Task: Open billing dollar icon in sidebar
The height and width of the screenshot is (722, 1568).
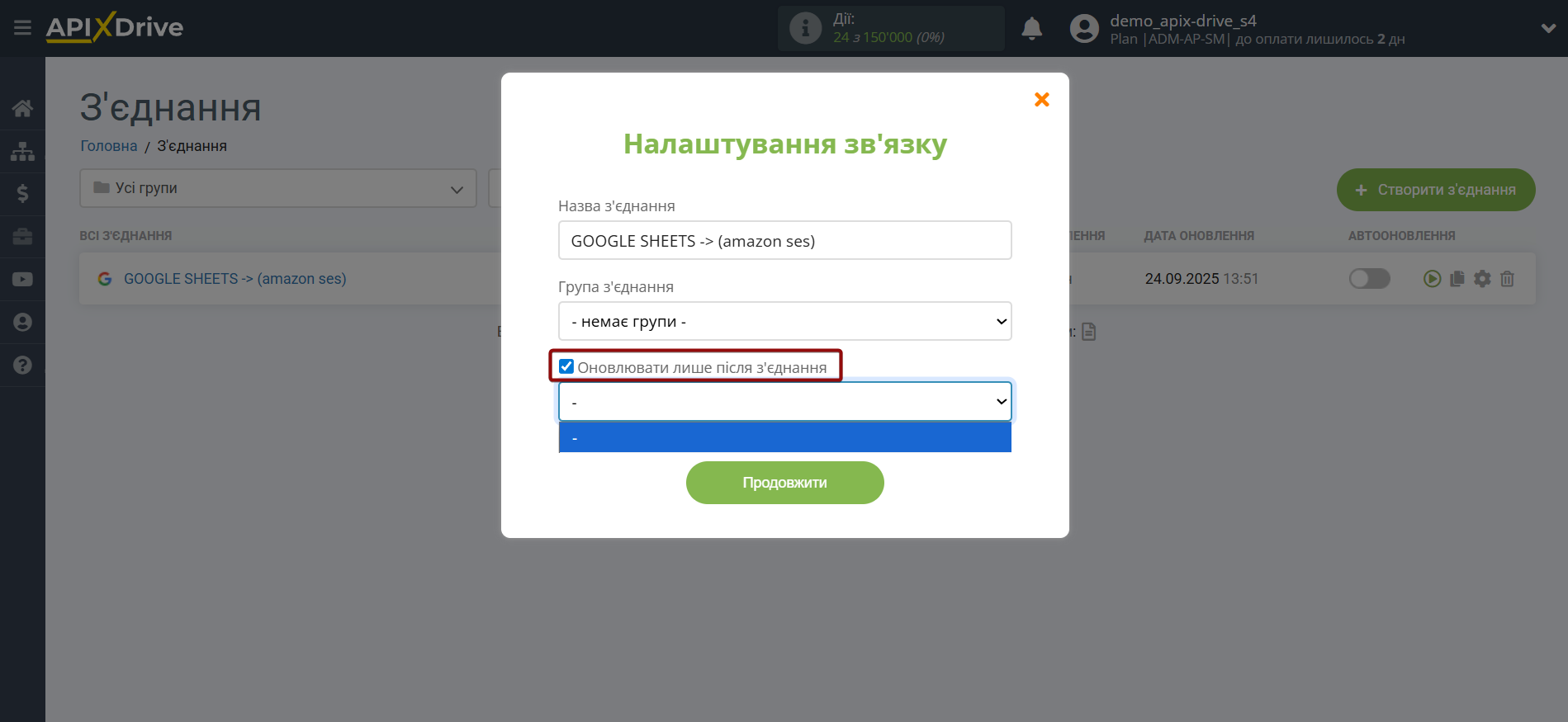Action: pyautogui.click(x=22, y=194)
